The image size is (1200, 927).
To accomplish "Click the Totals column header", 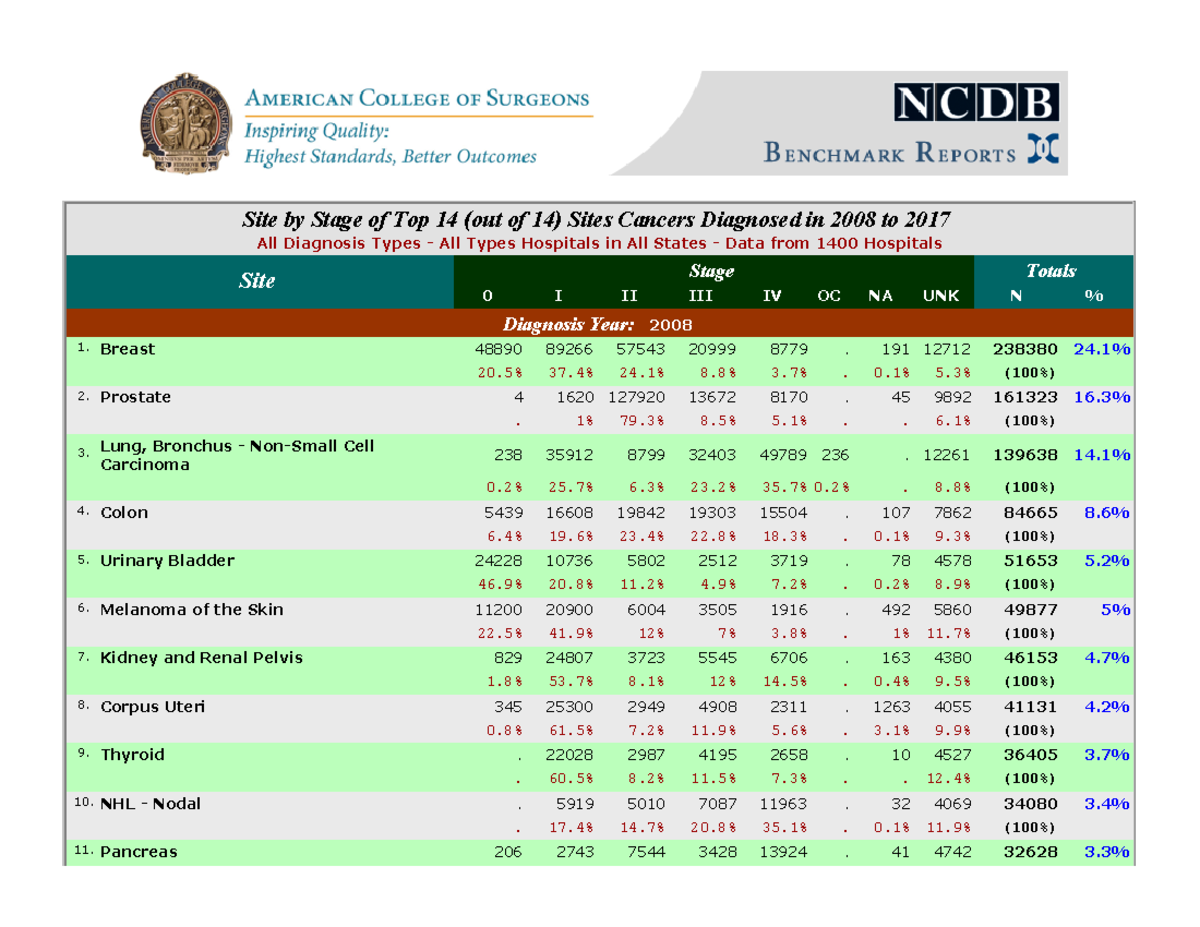I will click(1051, 271).
